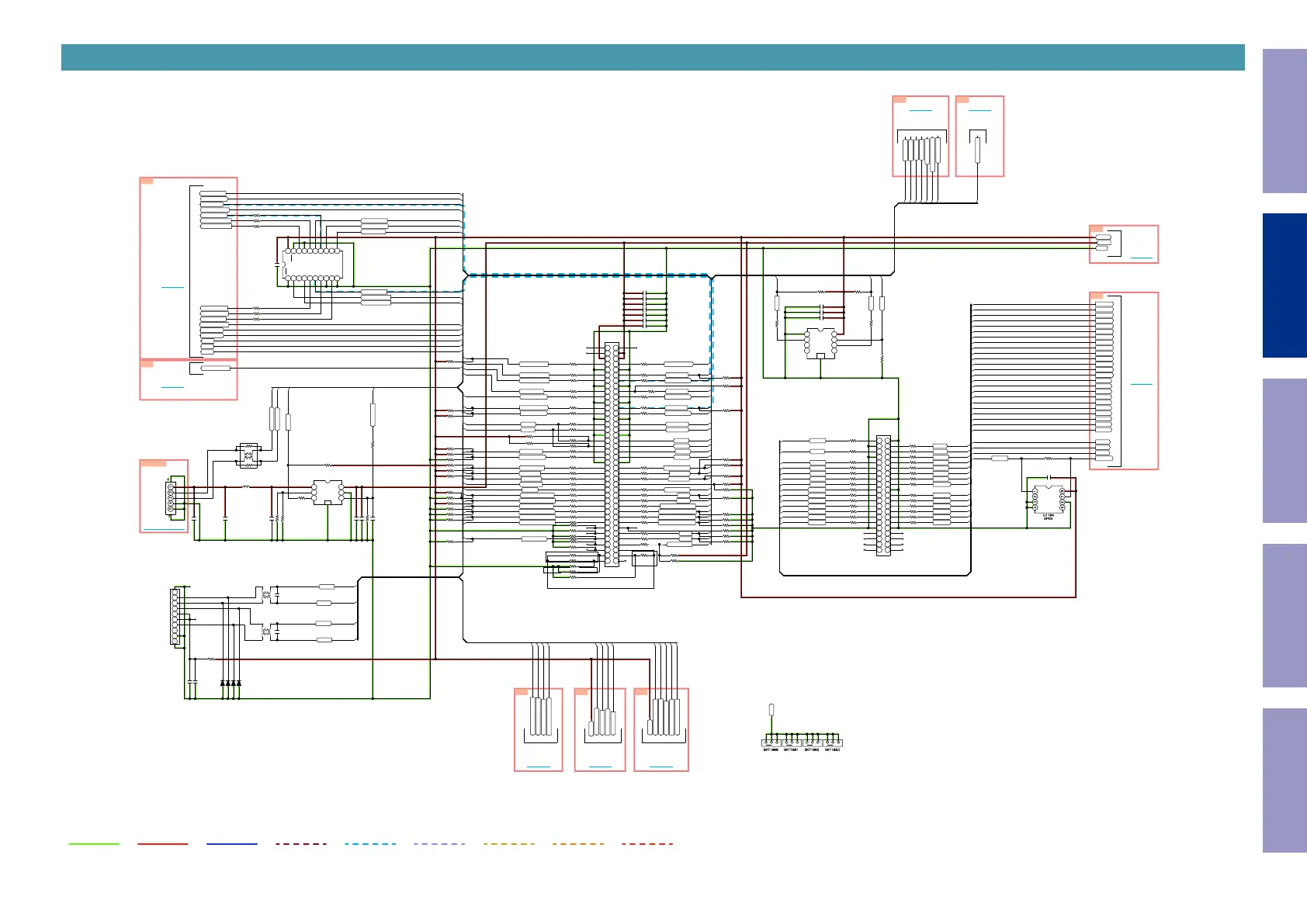Open the second-from-bottom purple side tab

[1284, 615]
